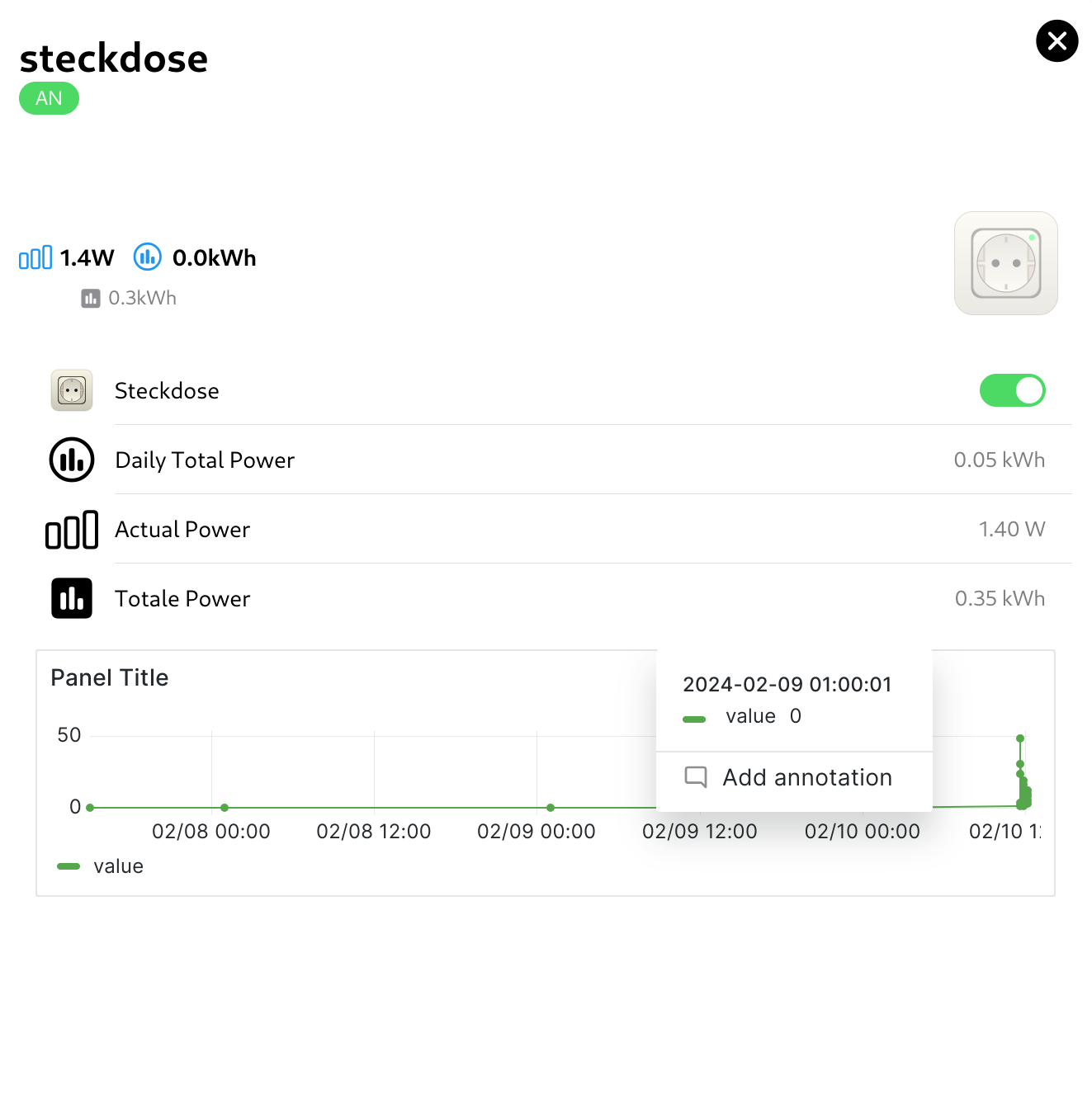Close the steckdose dialog
Screen dimensions: 1092x1099
1057,41
